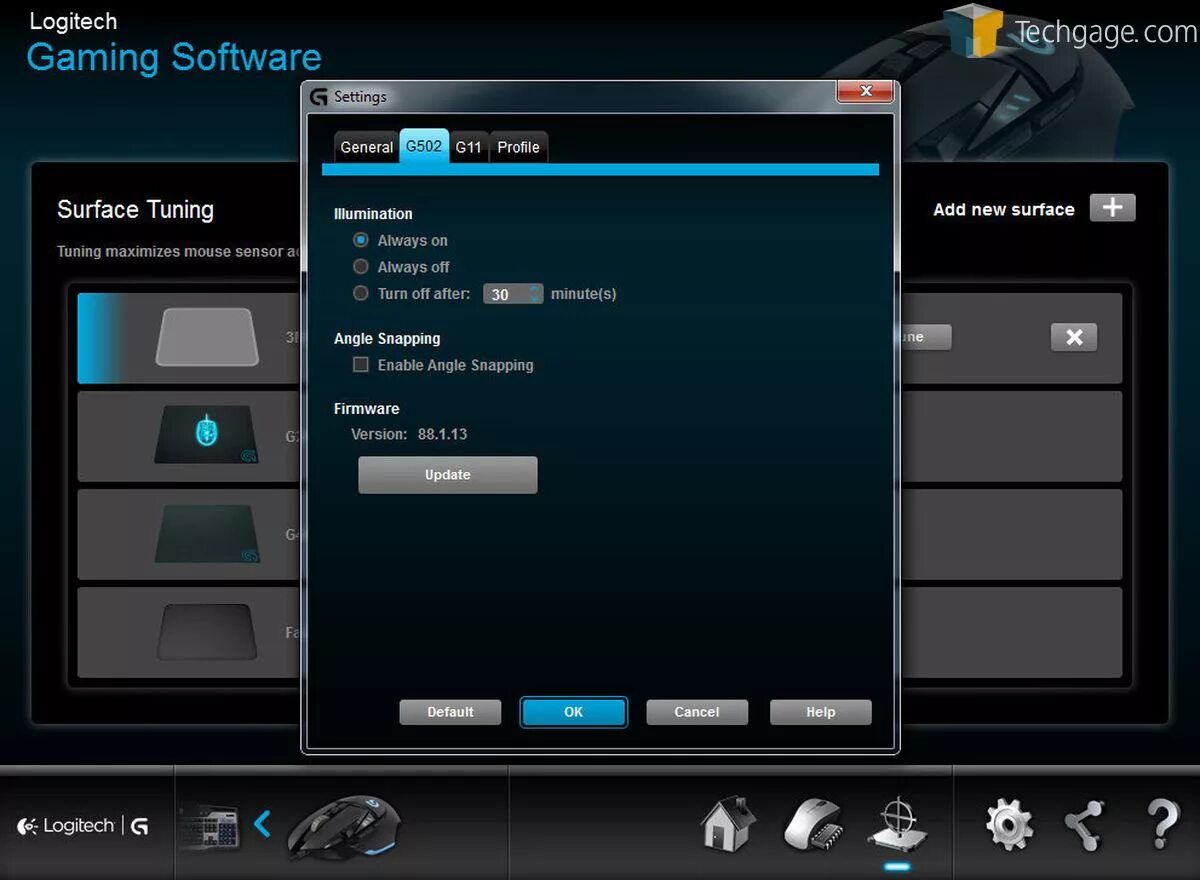Image resolution: width=1200 pixels, height=880 pixels.
Task: Delete the first surface with X button
Action: click(x=1074, y=337)
